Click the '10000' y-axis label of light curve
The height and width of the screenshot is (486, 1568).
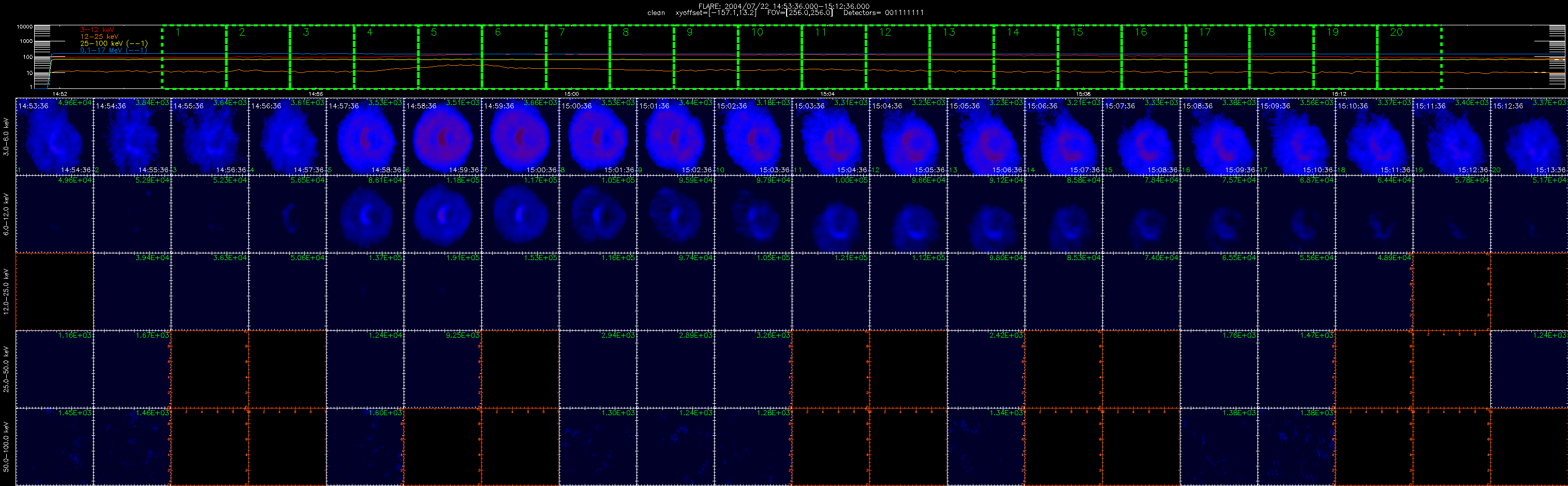(24, 27)
